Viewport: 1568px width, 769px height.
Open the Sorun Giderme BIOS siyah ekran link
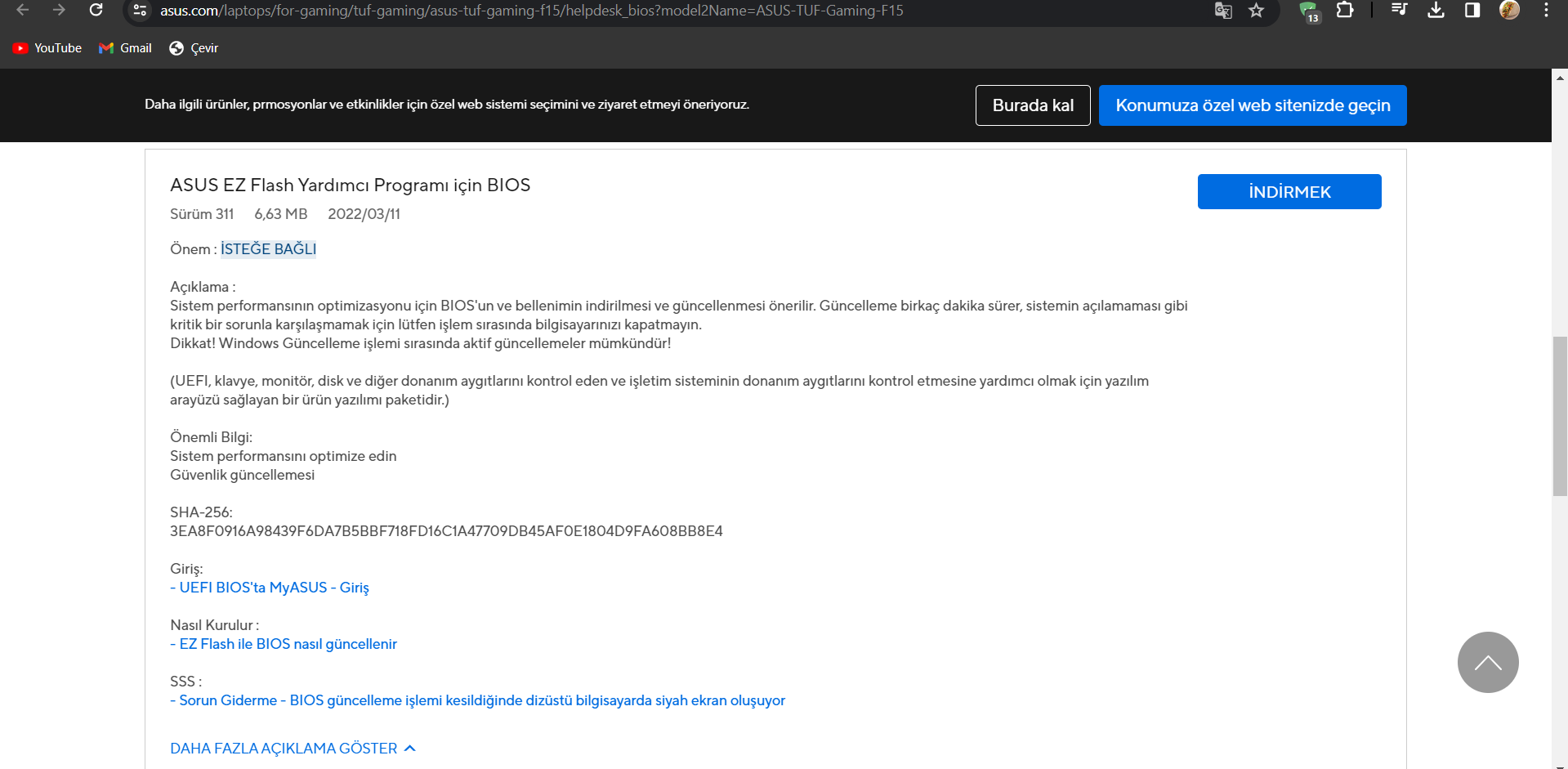pos(477,700)
